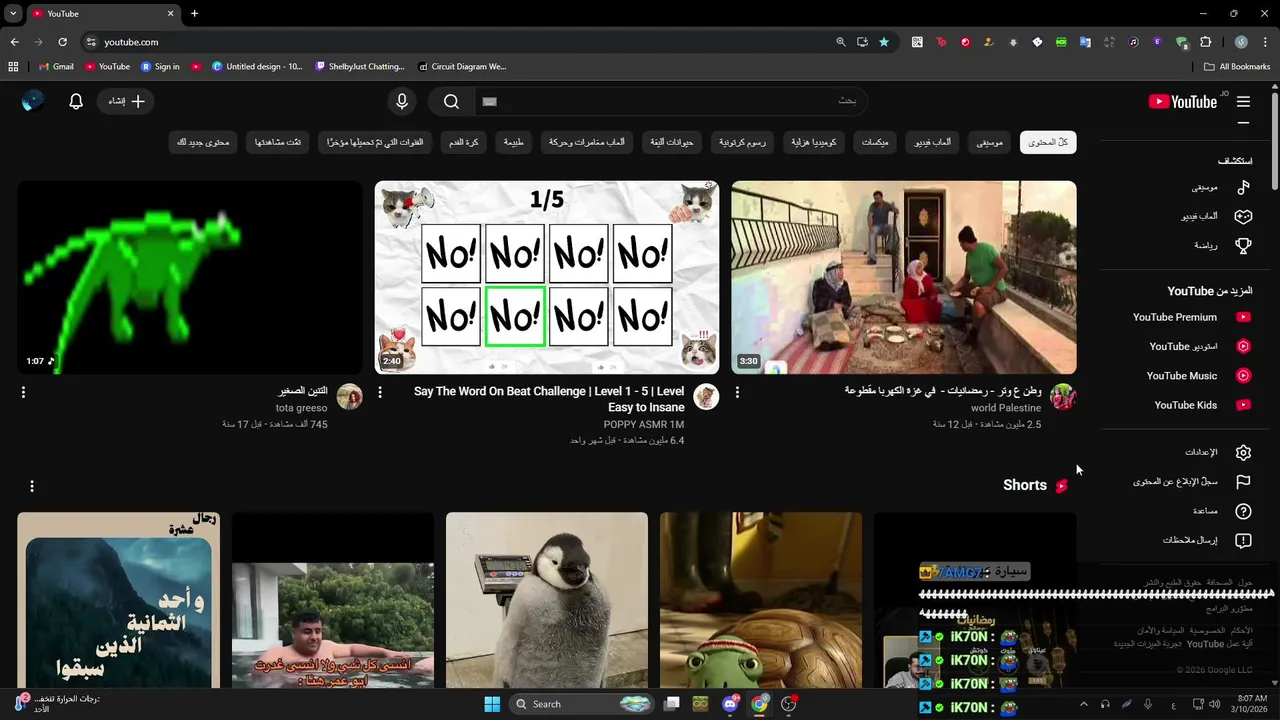
Task: Select the 'تمّت مشاهدتها' filter chip
Action: [278, 142]
